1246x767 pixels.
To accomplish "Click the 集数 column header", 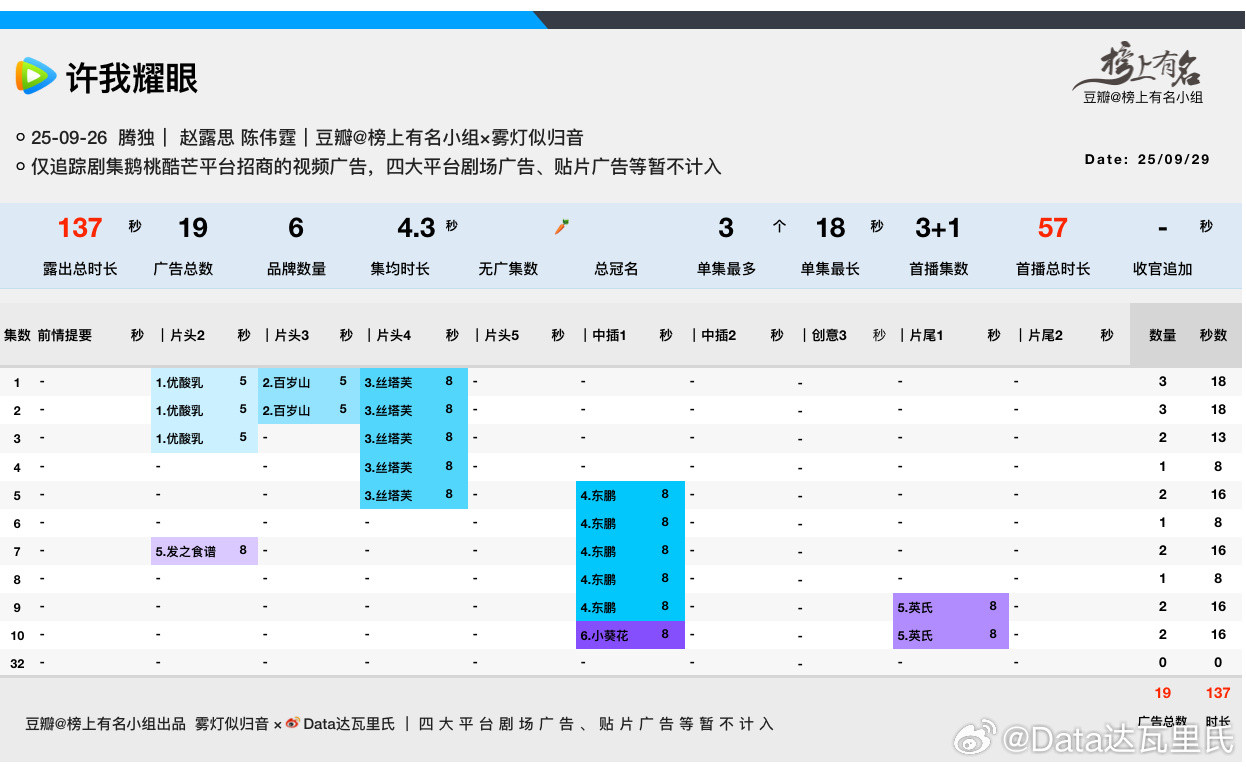I will (x=17, y=335).
